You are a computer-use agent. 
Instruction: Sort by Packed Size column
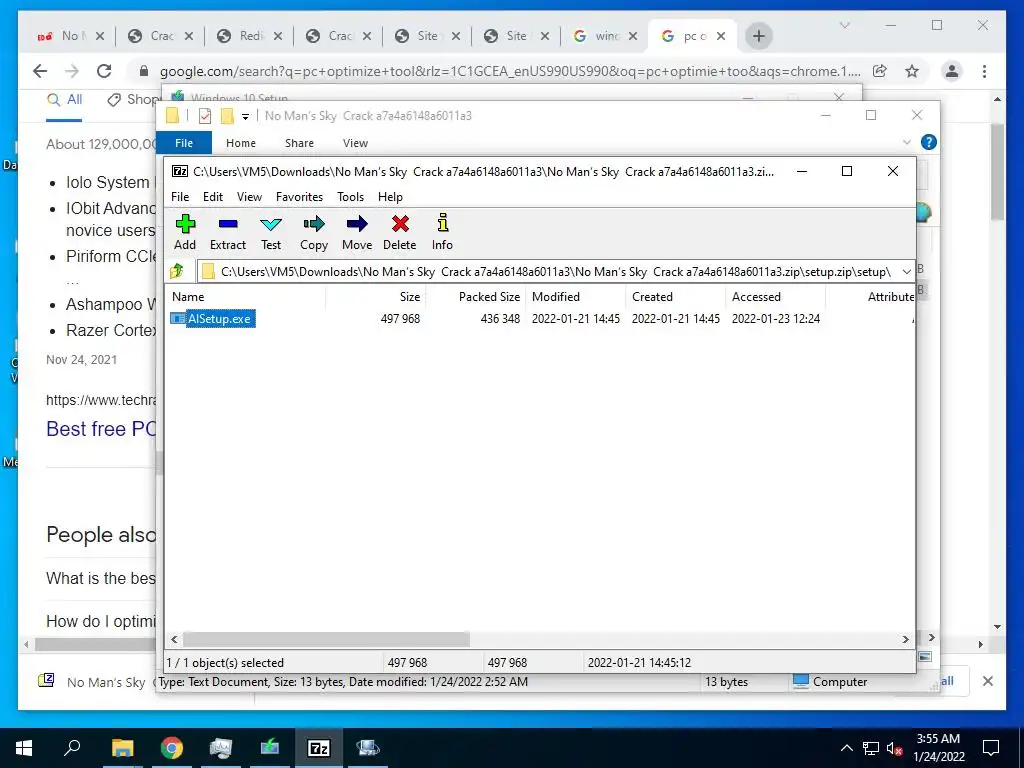(x=475, y=296)
